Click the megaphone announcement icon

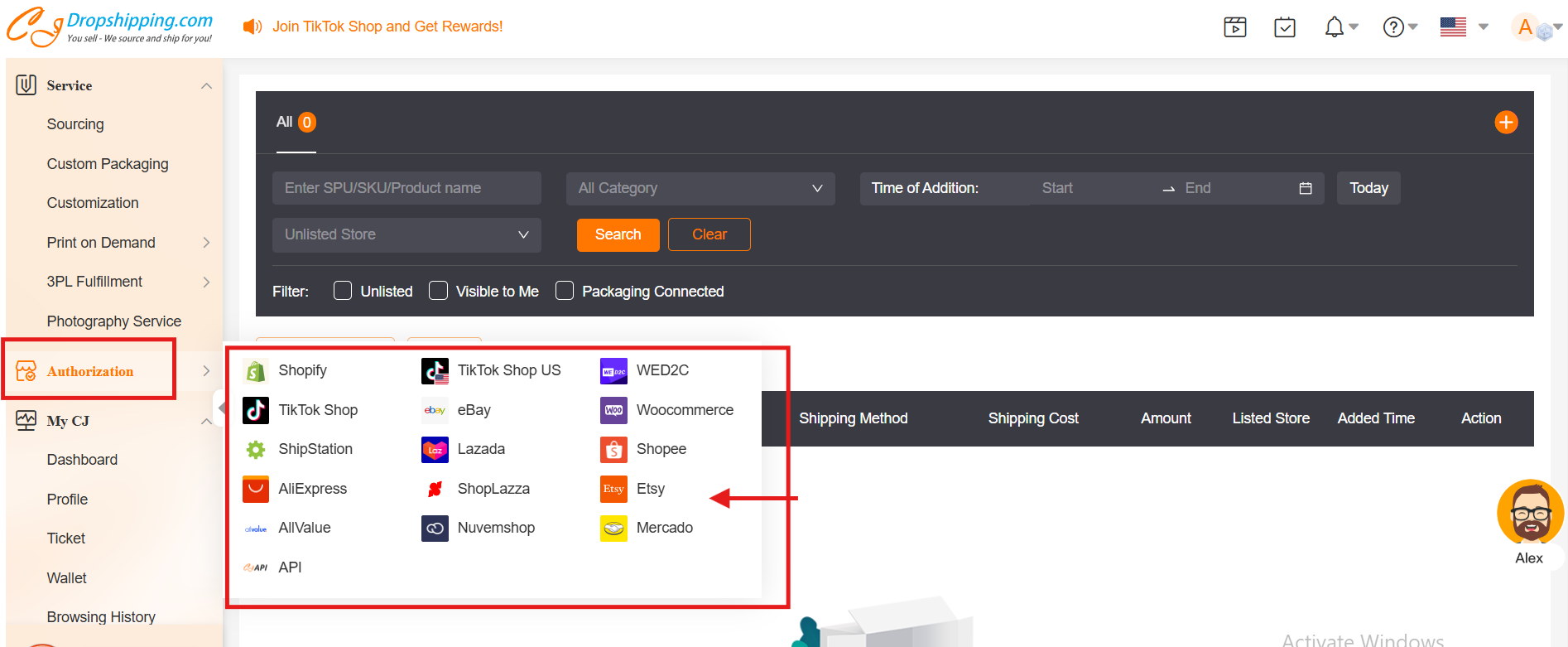tap(252, 27)
